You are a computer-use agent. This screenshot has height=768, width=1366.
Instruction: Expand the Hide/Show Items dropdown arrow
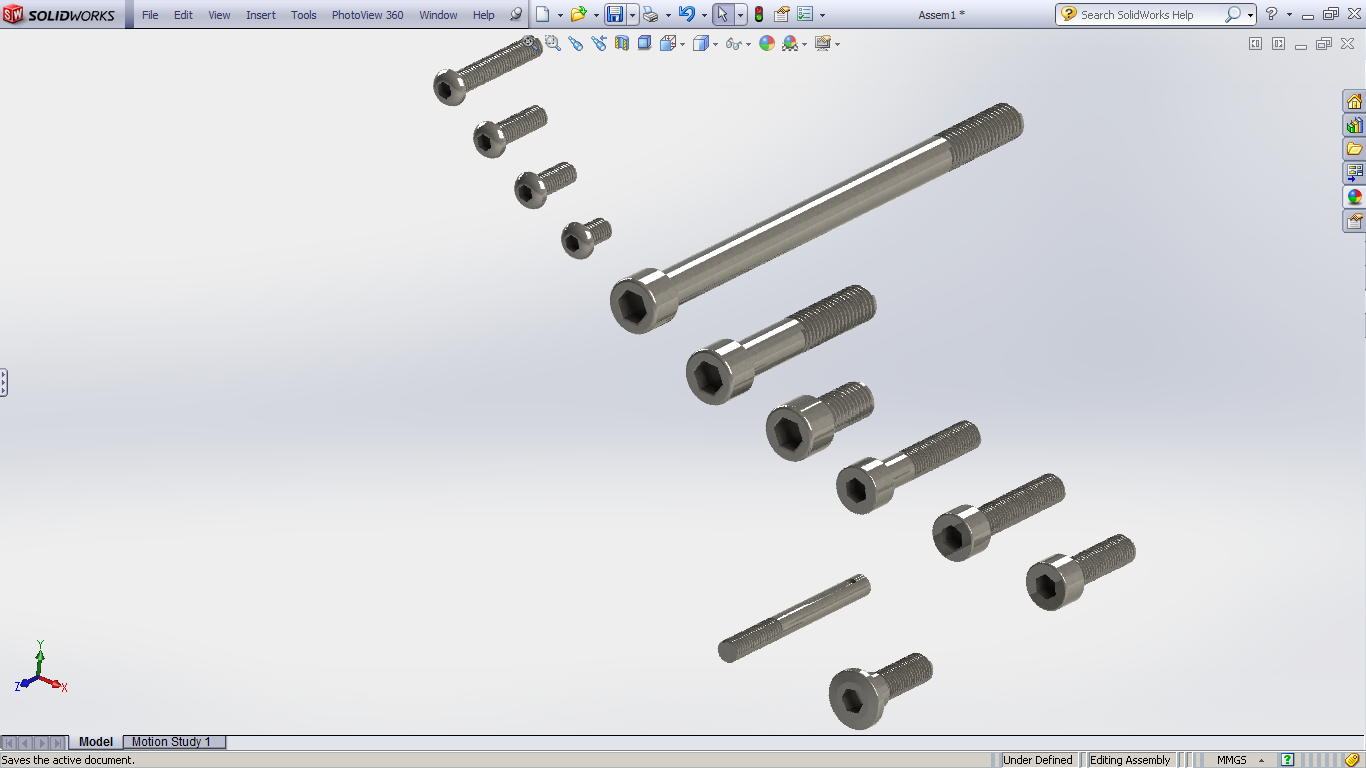click(x=748, y=44)
